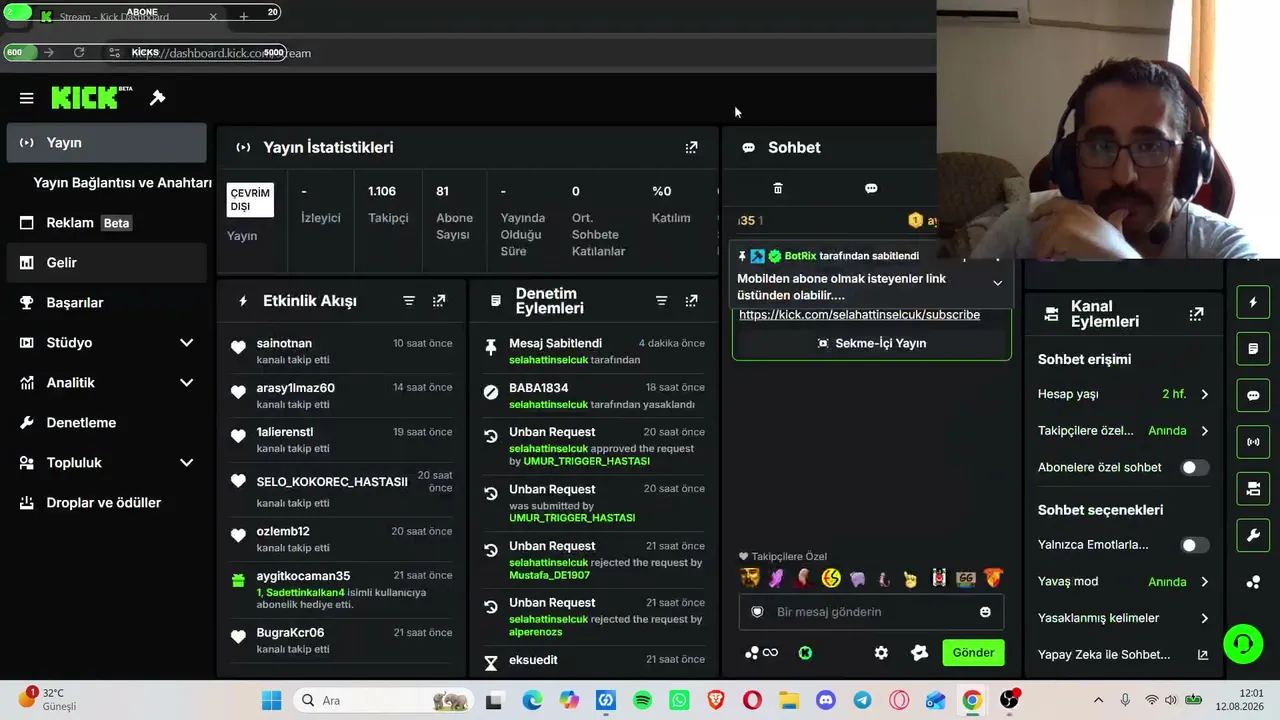Expand the Analitik sidebar section
This screenshot has width=1280, height=720.
186,383
